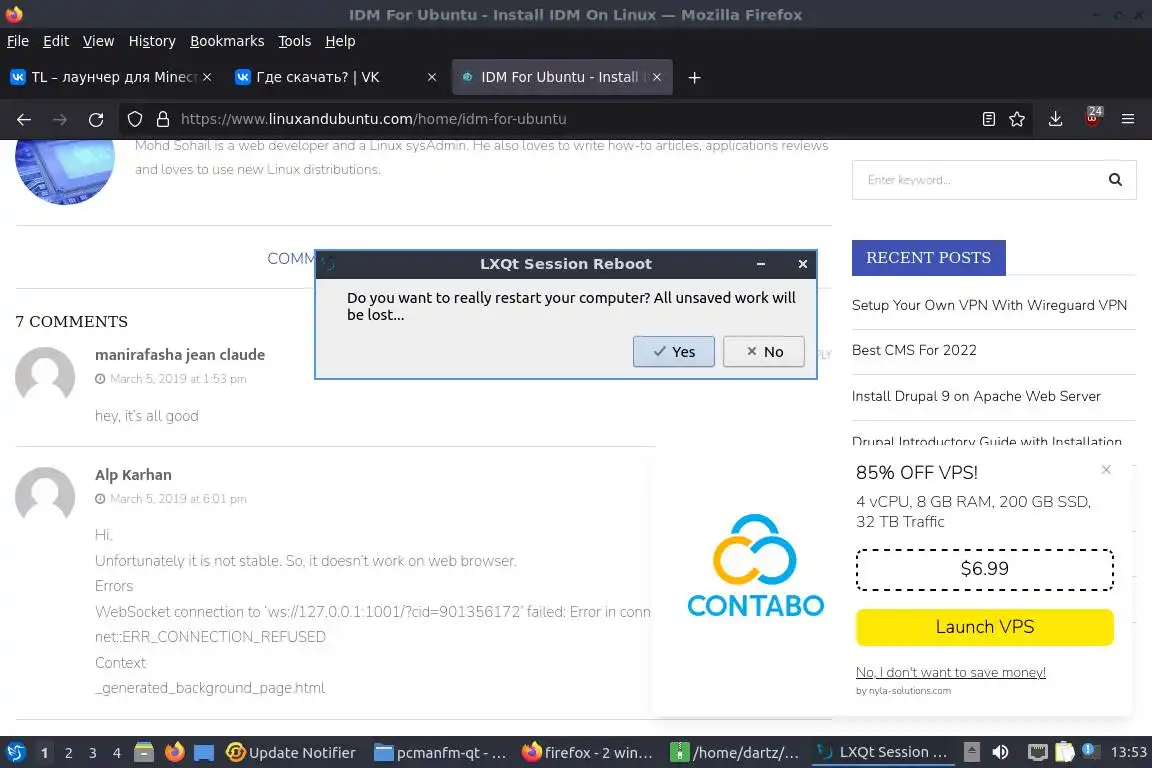Viewport: 1152px width, 768px height.
Task: Click the $6.99 coupon box
Action: [x=984, y=569]
